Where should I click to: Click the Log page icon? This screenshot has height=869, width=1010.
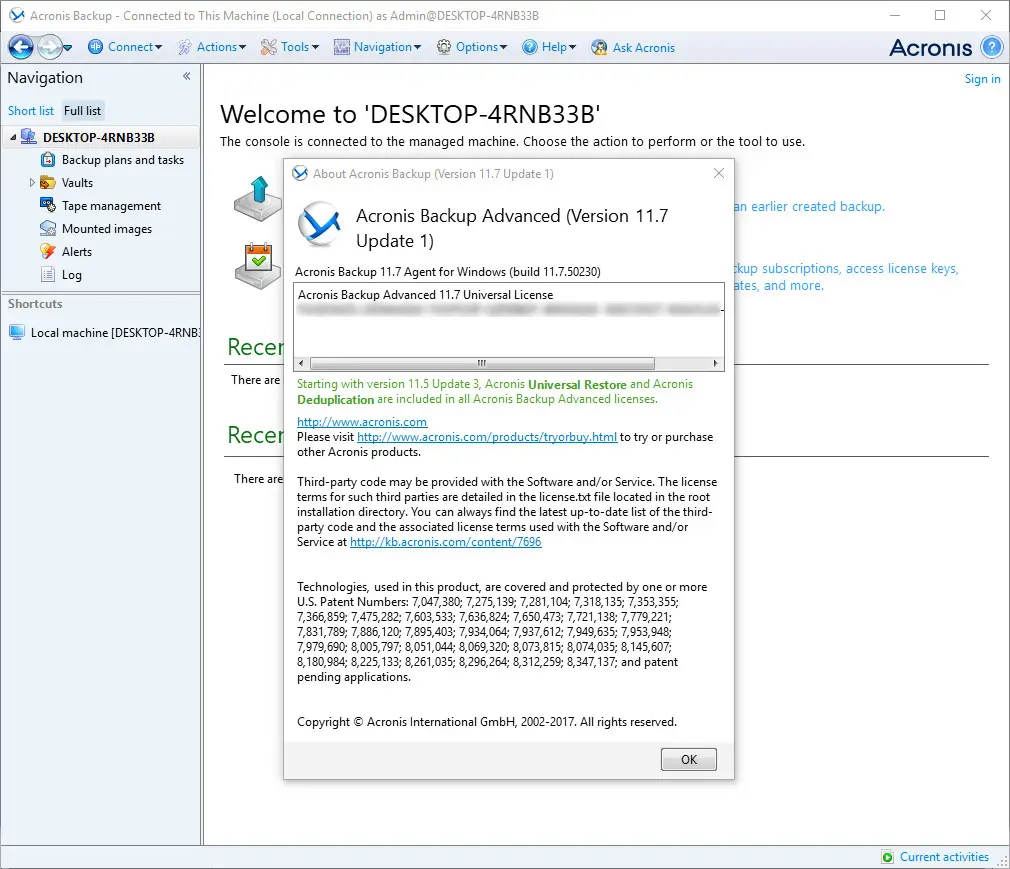[x=48, y=274]
